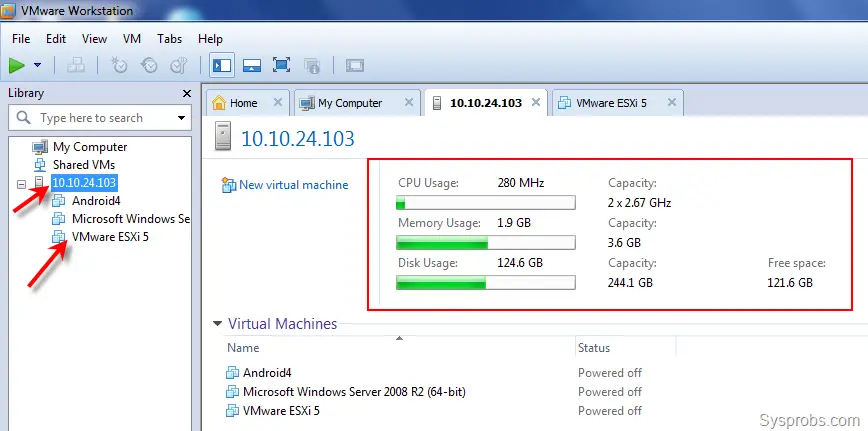The image size is (868, 431).
Task: Open the Edit menu
Action: pyautogui.click(x=56, y=39)
